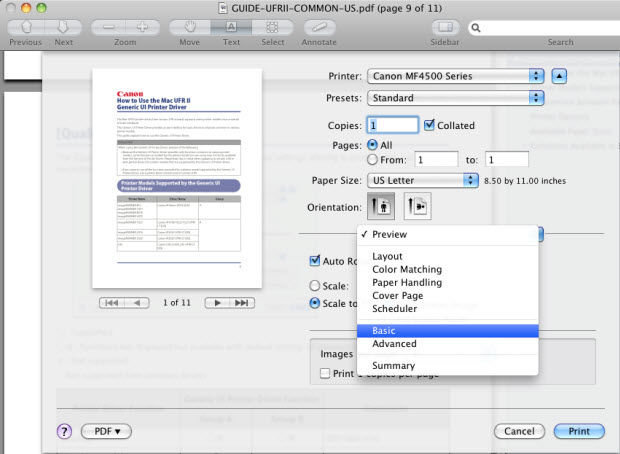Click the Search magnifier icon
Viewport: 620px width, 454px height.
476,28
